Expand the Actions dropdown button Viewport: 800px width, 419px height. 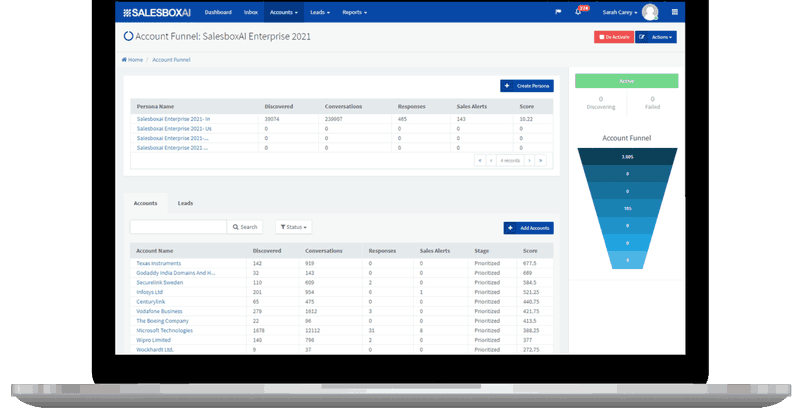click(656, 37)
